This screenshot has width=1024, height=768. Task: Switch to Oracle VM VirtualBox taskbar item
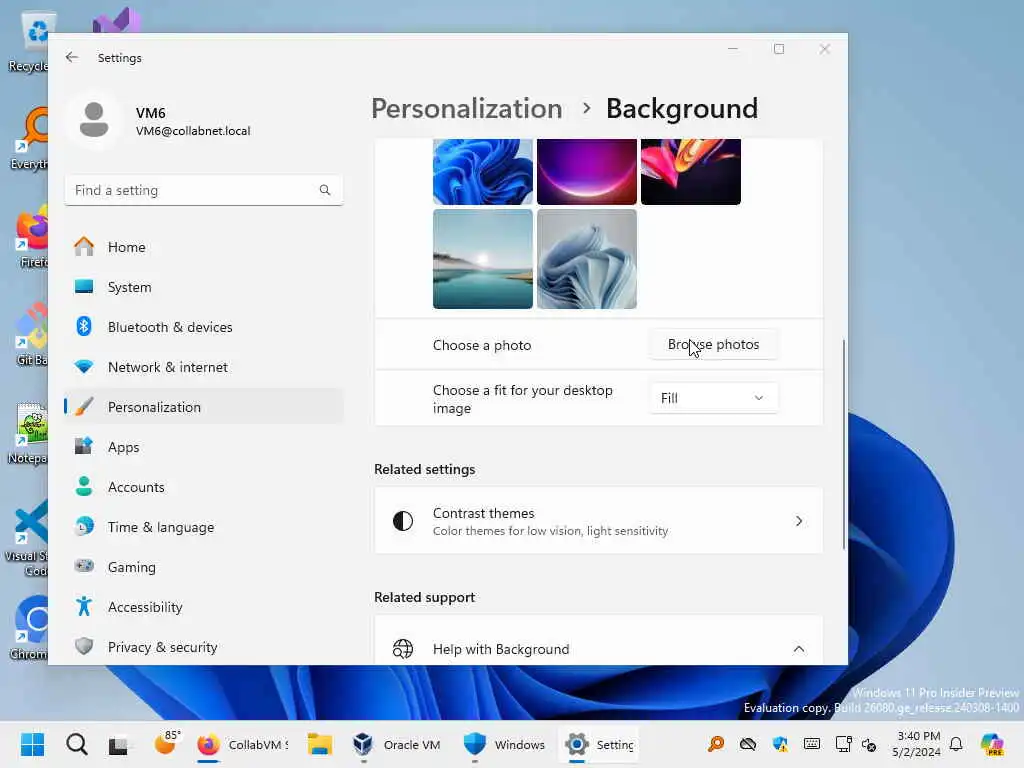coord(396,744)
